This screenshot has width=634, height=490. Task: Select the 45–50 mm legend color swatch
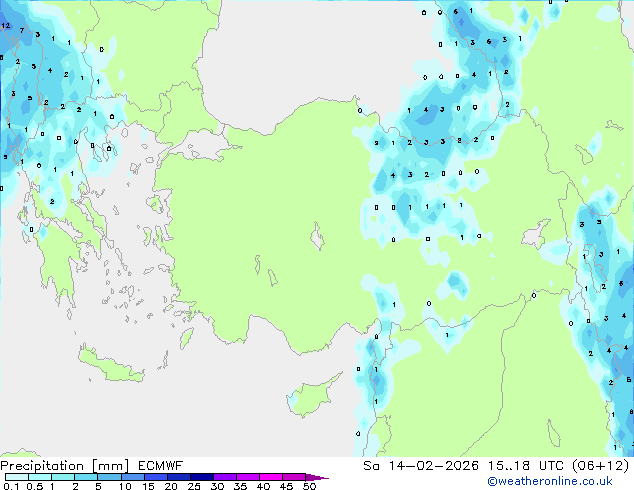(294, 477)
